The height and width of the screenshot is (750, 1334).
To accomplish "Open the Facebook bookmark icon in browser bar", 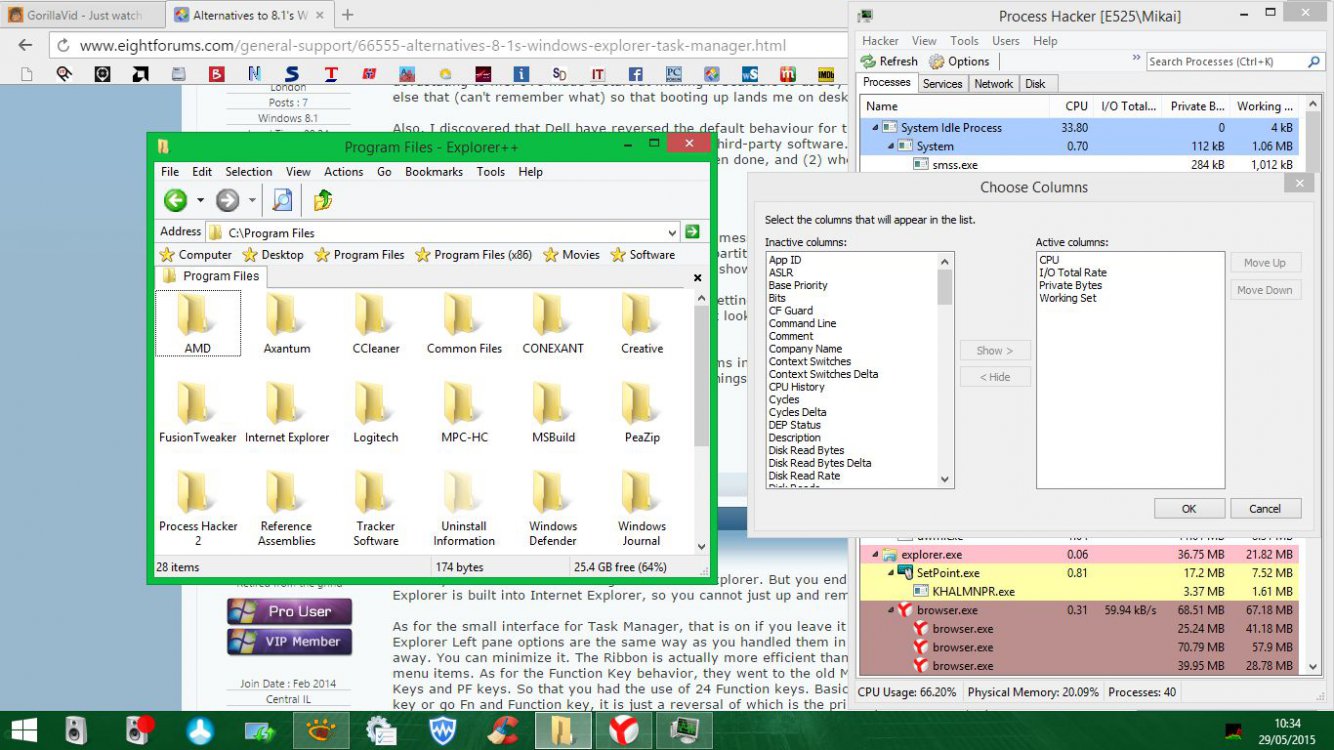I will 635,74.
